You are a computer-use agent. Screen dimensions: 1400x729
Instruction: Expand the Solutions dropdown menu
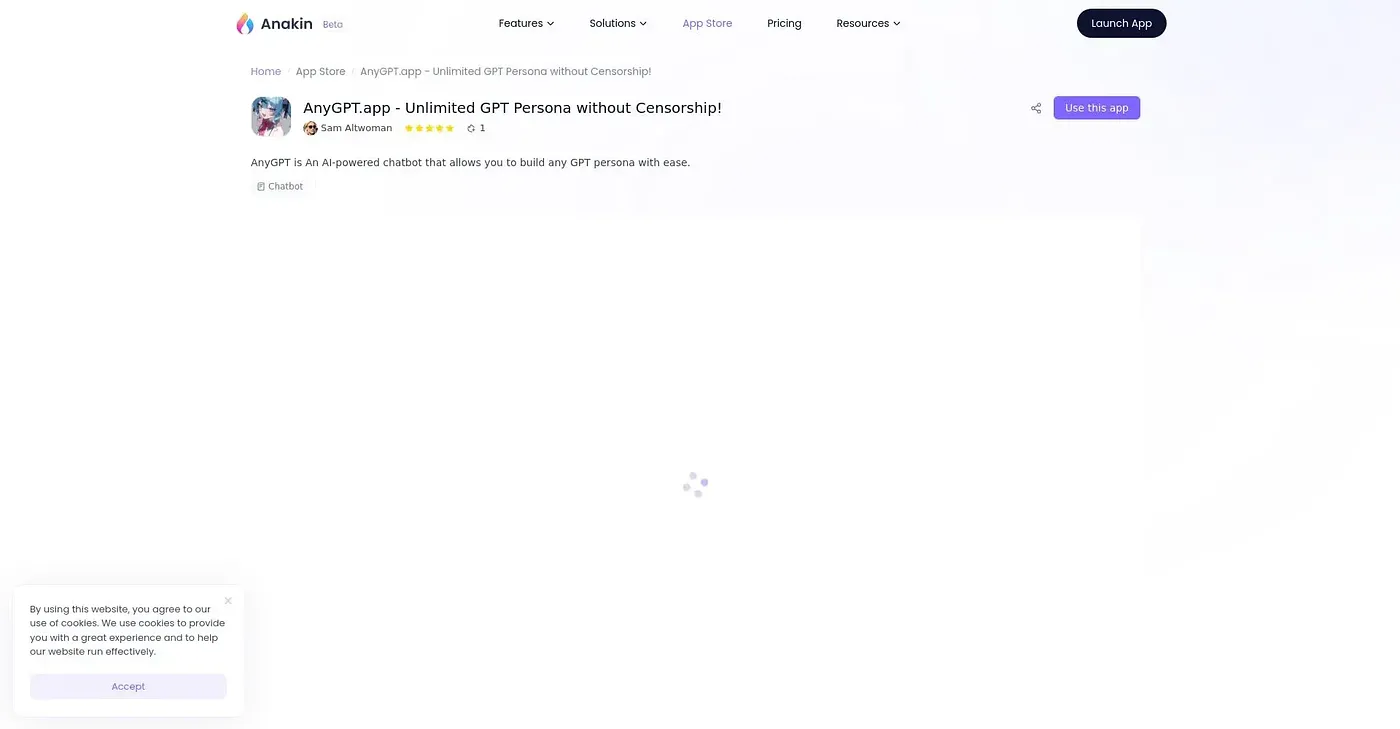[x=618, y=23]
